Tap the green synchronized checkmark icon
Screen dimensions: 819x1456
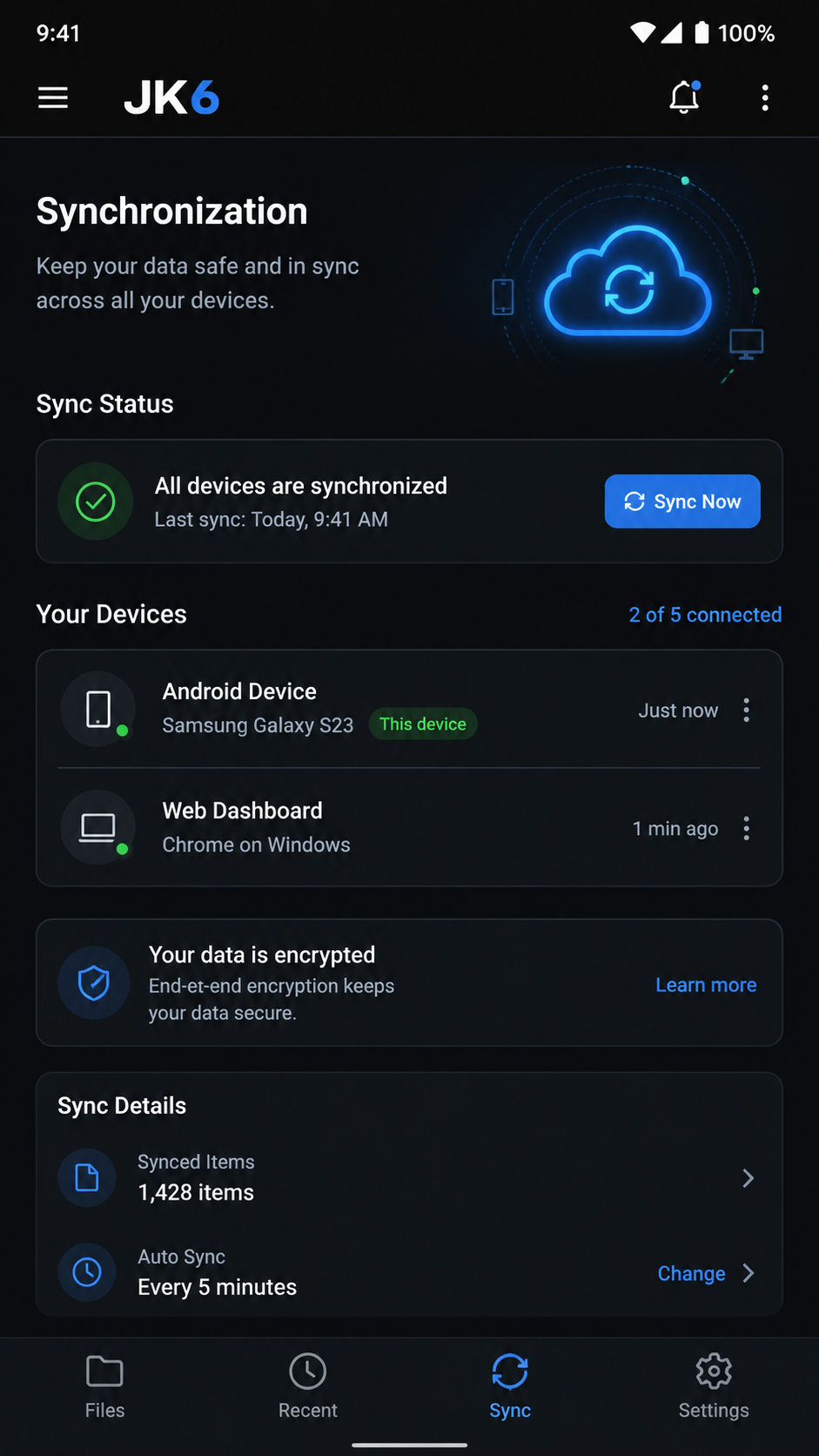pyautogui.click(x=96, y=502)
